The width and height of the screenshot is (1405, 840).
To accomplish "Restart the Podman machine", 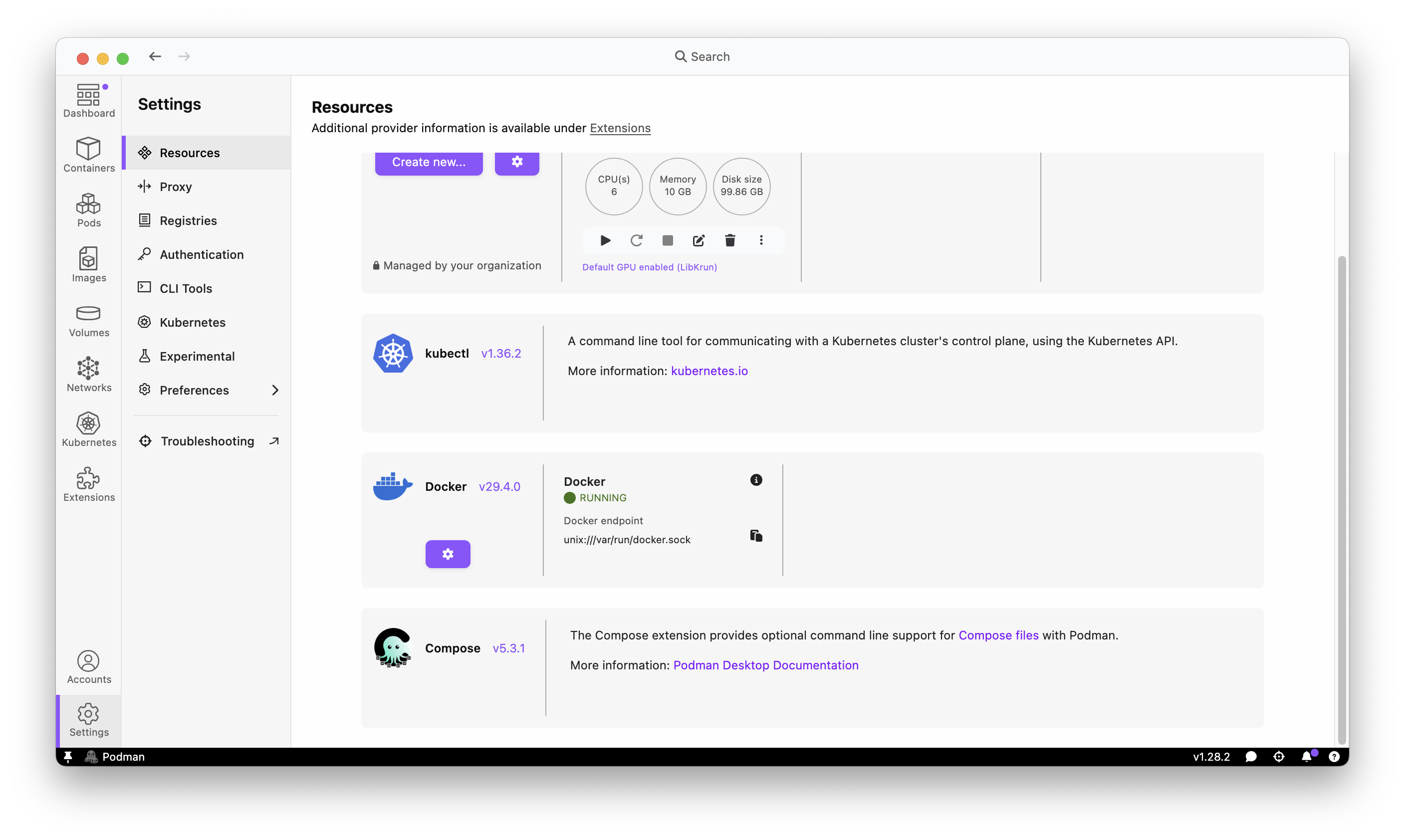I will click(x=636, y=240).
